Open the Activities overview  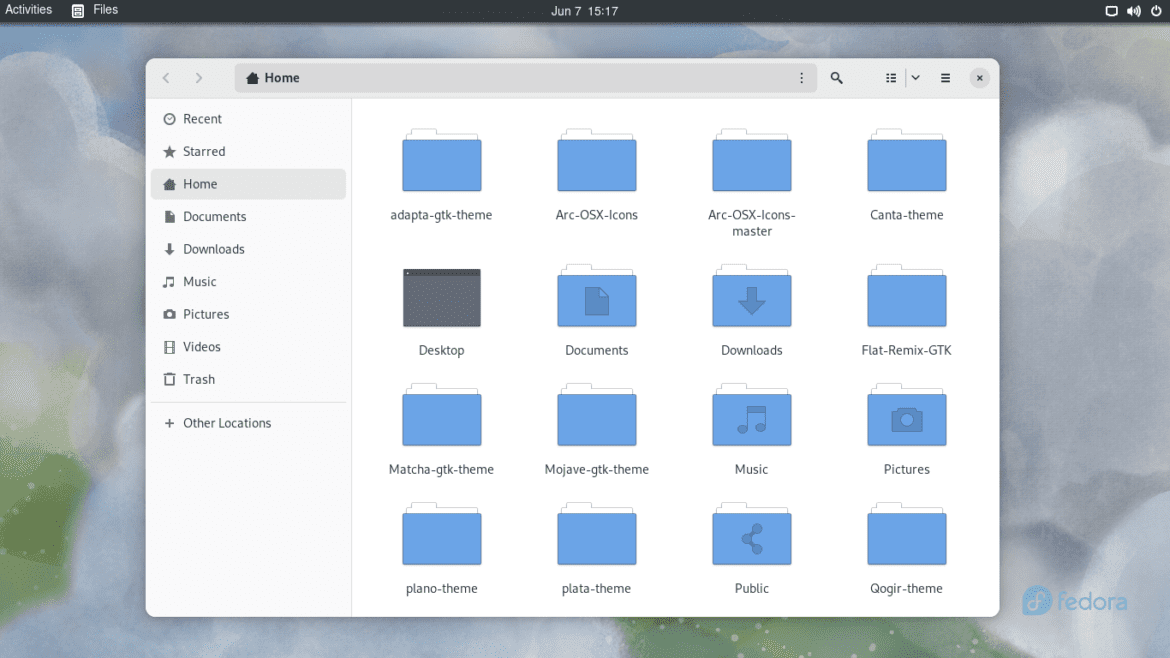(x=28, y=11)
